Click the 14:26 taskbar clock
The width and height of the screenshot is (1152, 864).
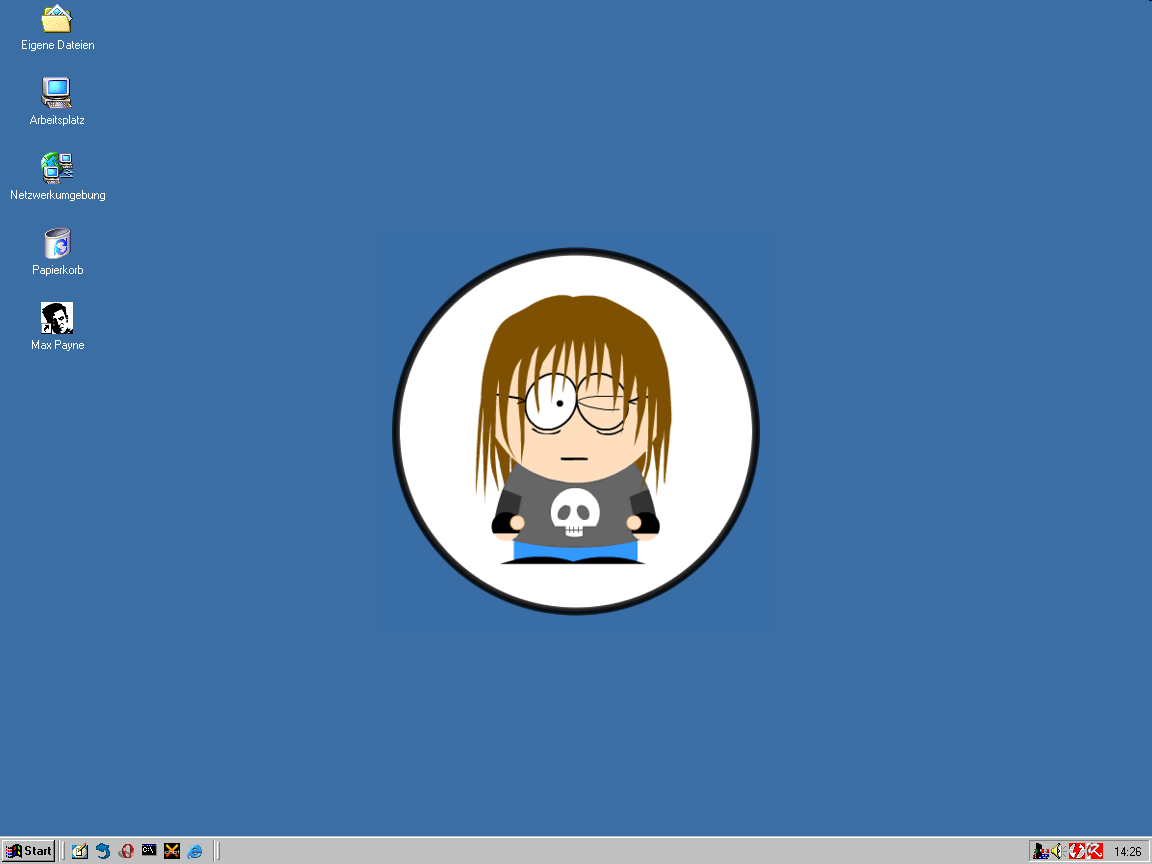point(1128,852)
